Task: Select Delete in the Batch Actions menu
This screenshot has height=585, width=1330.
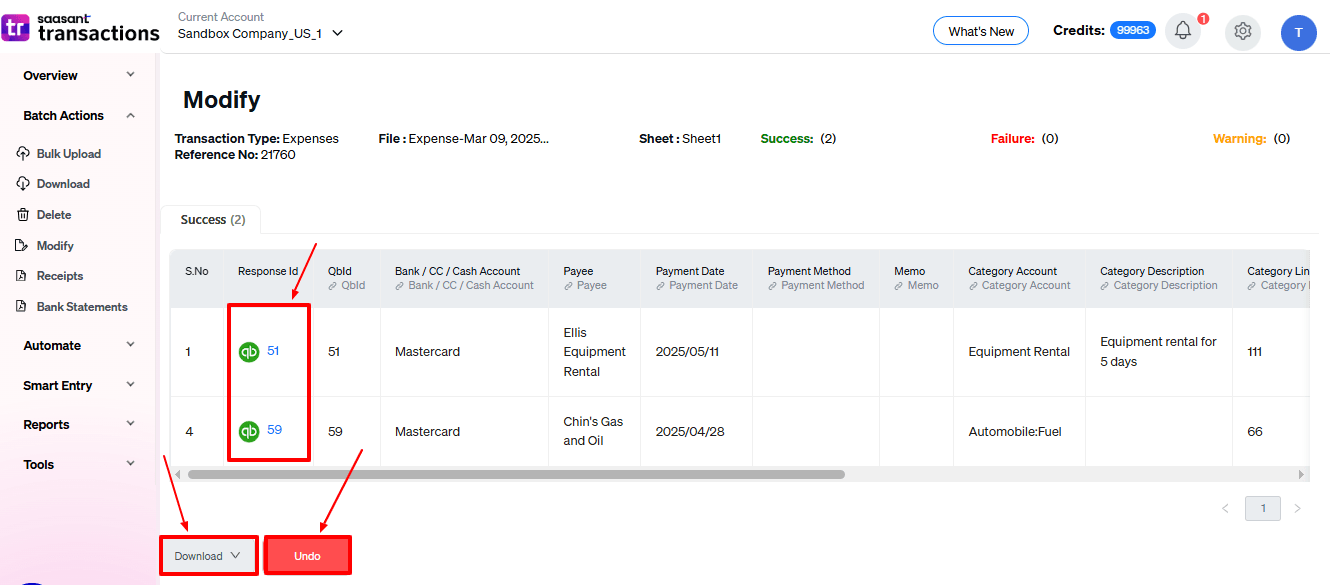Action: coord(54,215)
